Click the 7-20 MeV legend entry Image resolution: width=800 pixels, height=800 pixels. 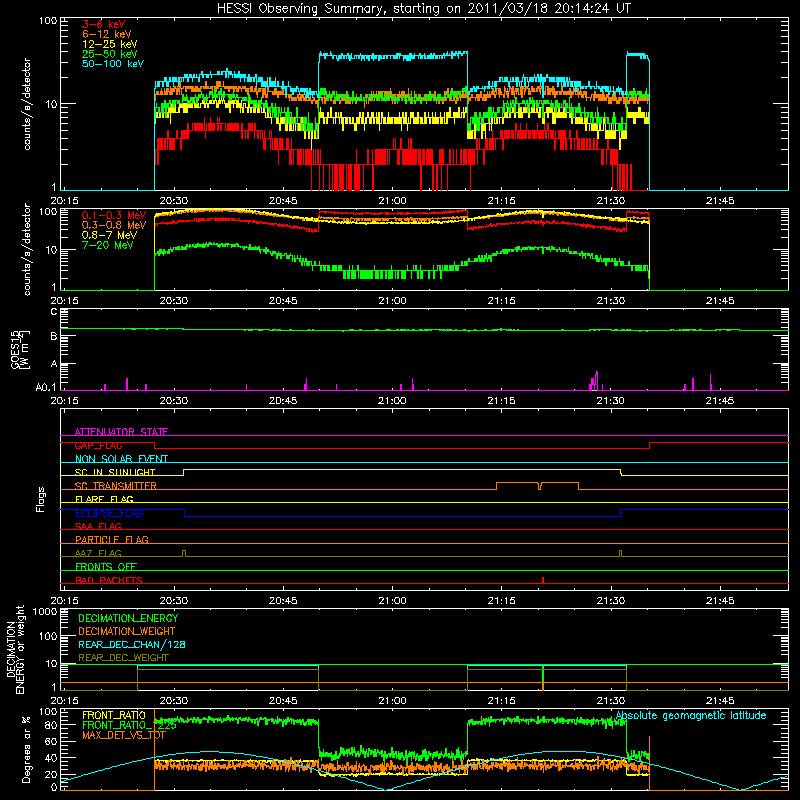tap(108, 245)
